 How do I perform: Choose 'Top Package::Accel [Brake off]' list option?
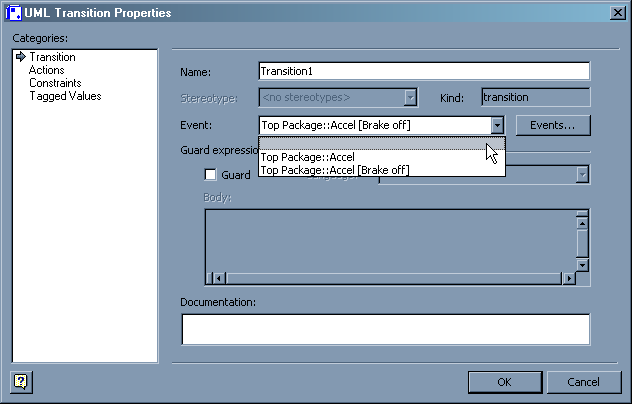coord(335,170)
